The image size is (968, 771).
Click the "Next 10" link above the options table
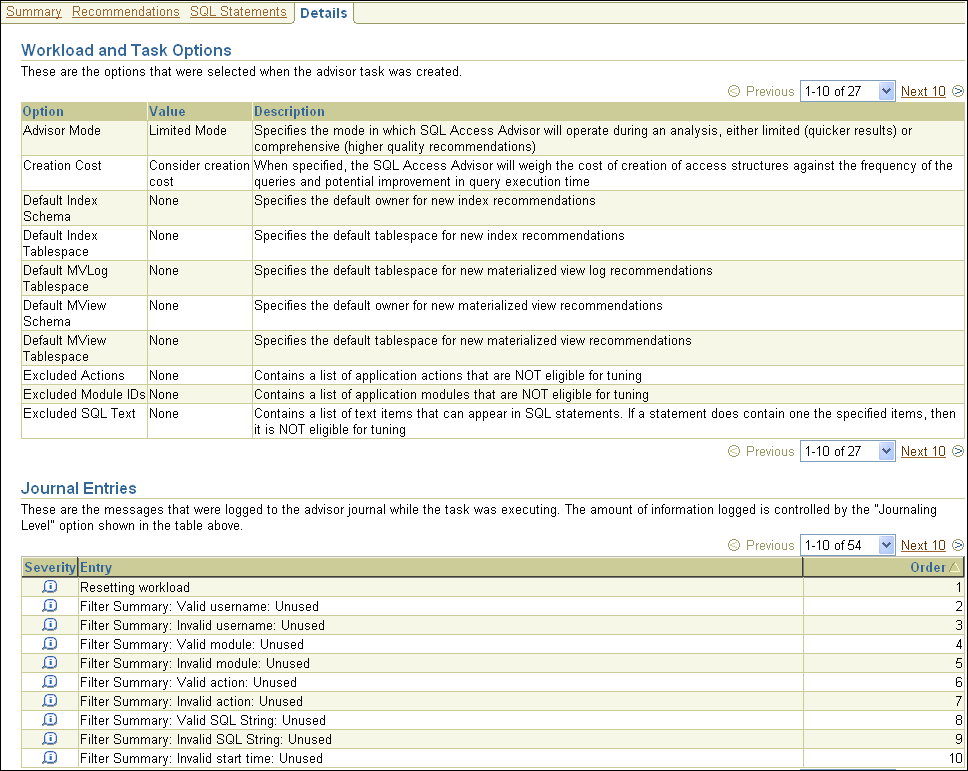click(x=922, y=91)
